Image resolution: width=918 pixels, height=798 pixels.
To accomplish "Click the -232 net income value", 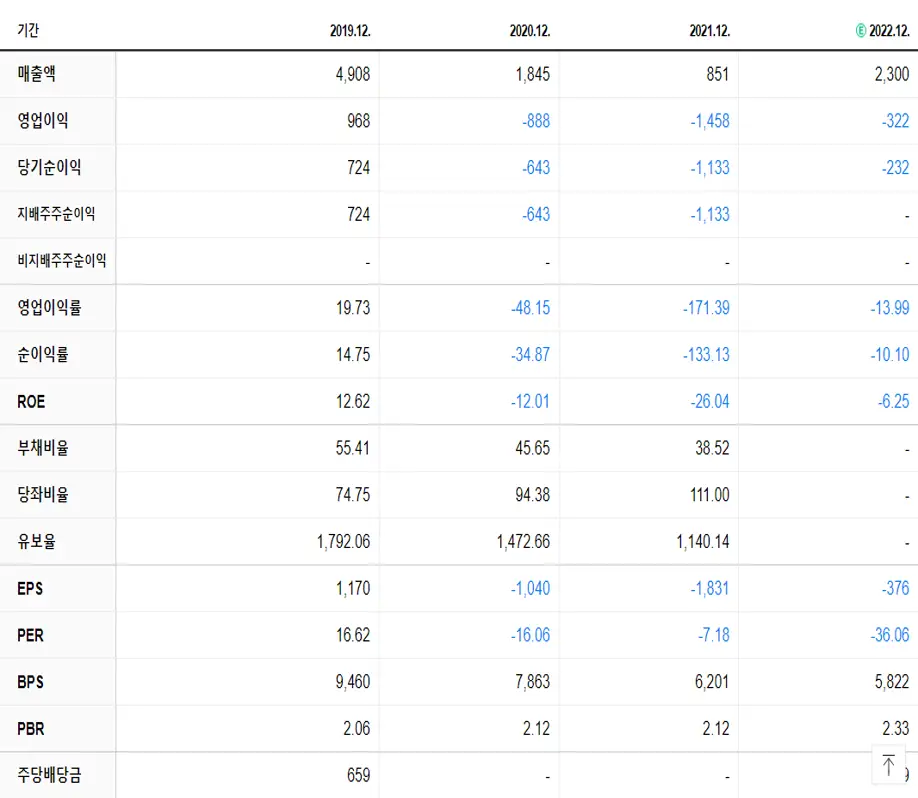I will coord(896,168).
